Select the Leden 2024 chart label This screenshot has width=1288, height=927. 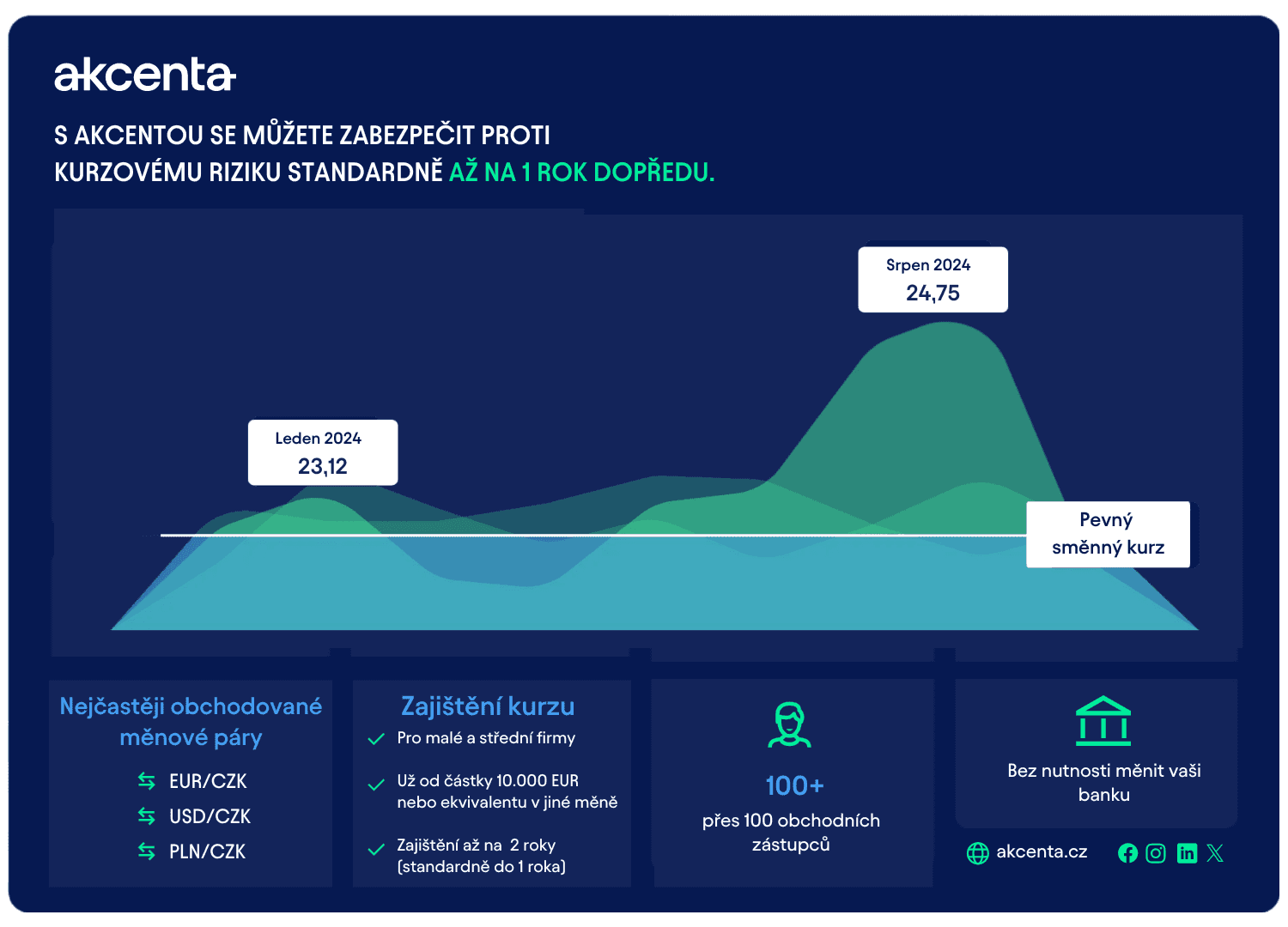[x=323, y=452]
